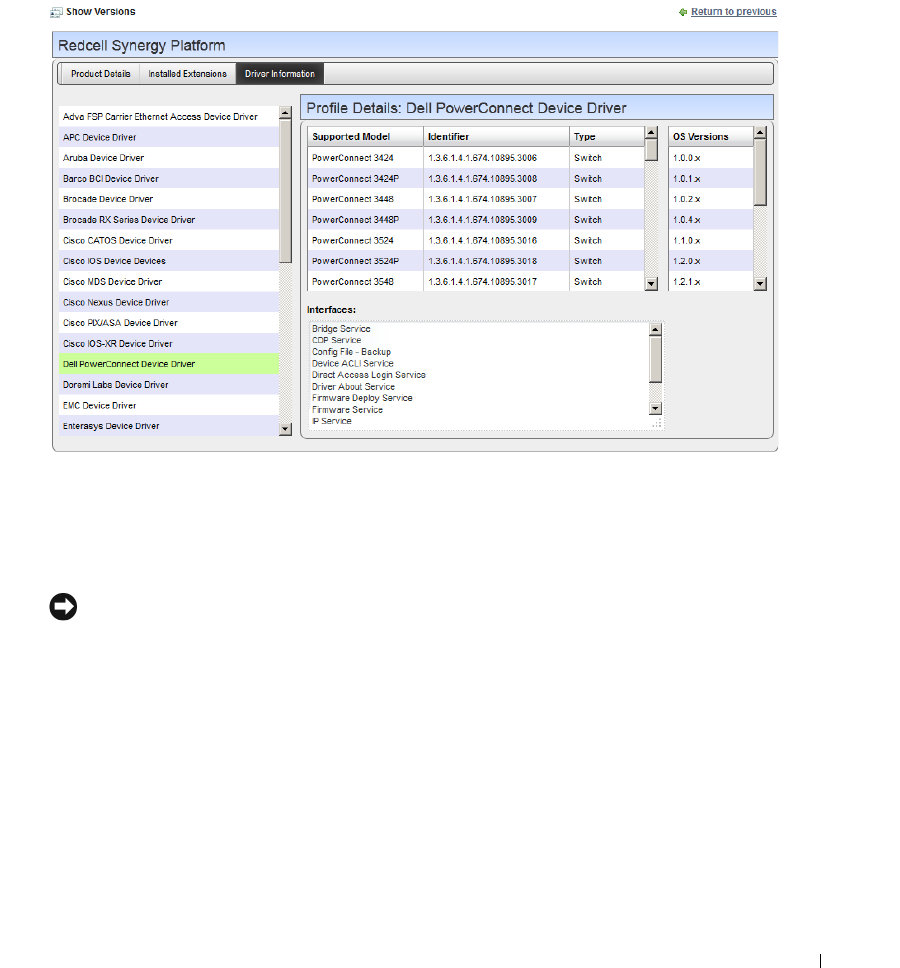Choose Cisco Nexus Device Driver

(x=169, y=302)
